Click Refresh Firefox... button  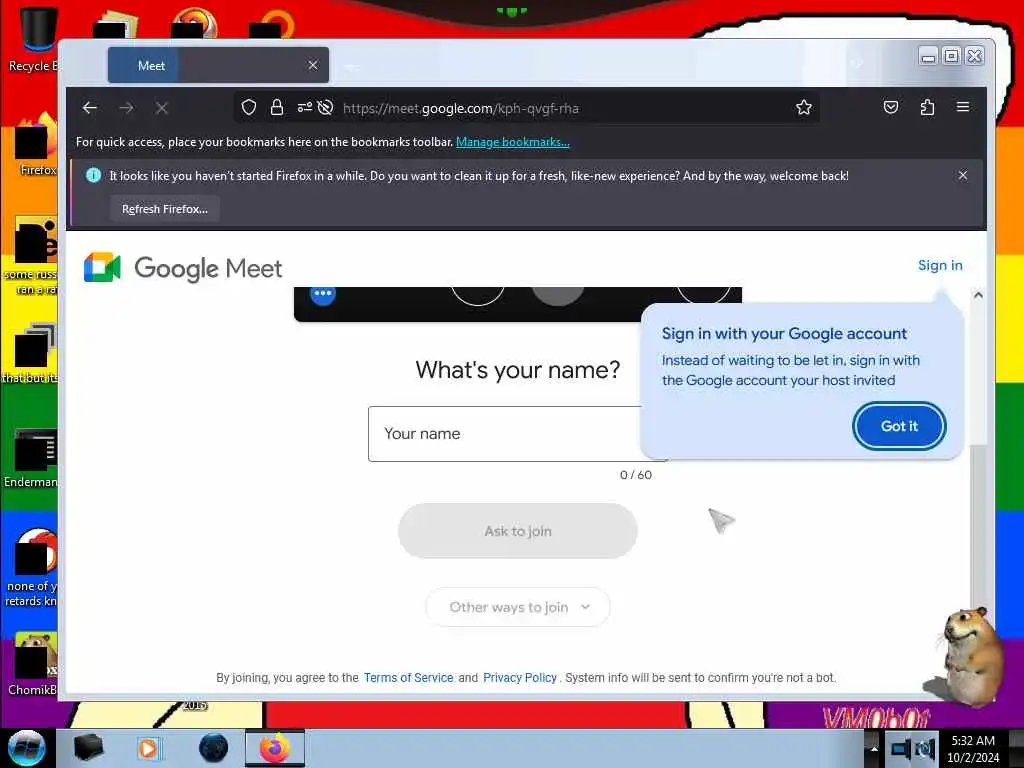[x=165, y=209]
